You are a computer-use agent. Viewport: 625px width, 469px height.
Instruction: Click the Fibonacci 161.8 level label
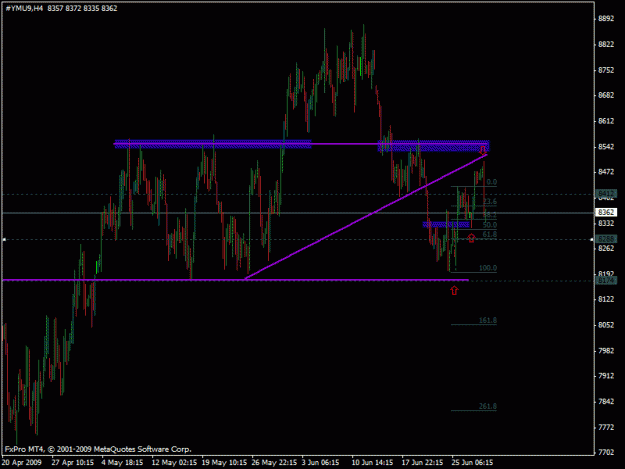tap(488, 321)
